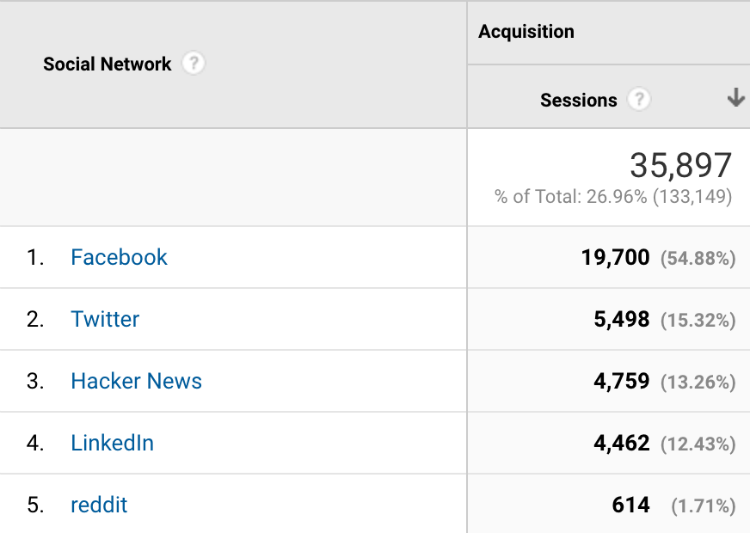Screen dimensions: 750x533
Task: Click the LinkedIn link
Action: click(x=112, y=443)
